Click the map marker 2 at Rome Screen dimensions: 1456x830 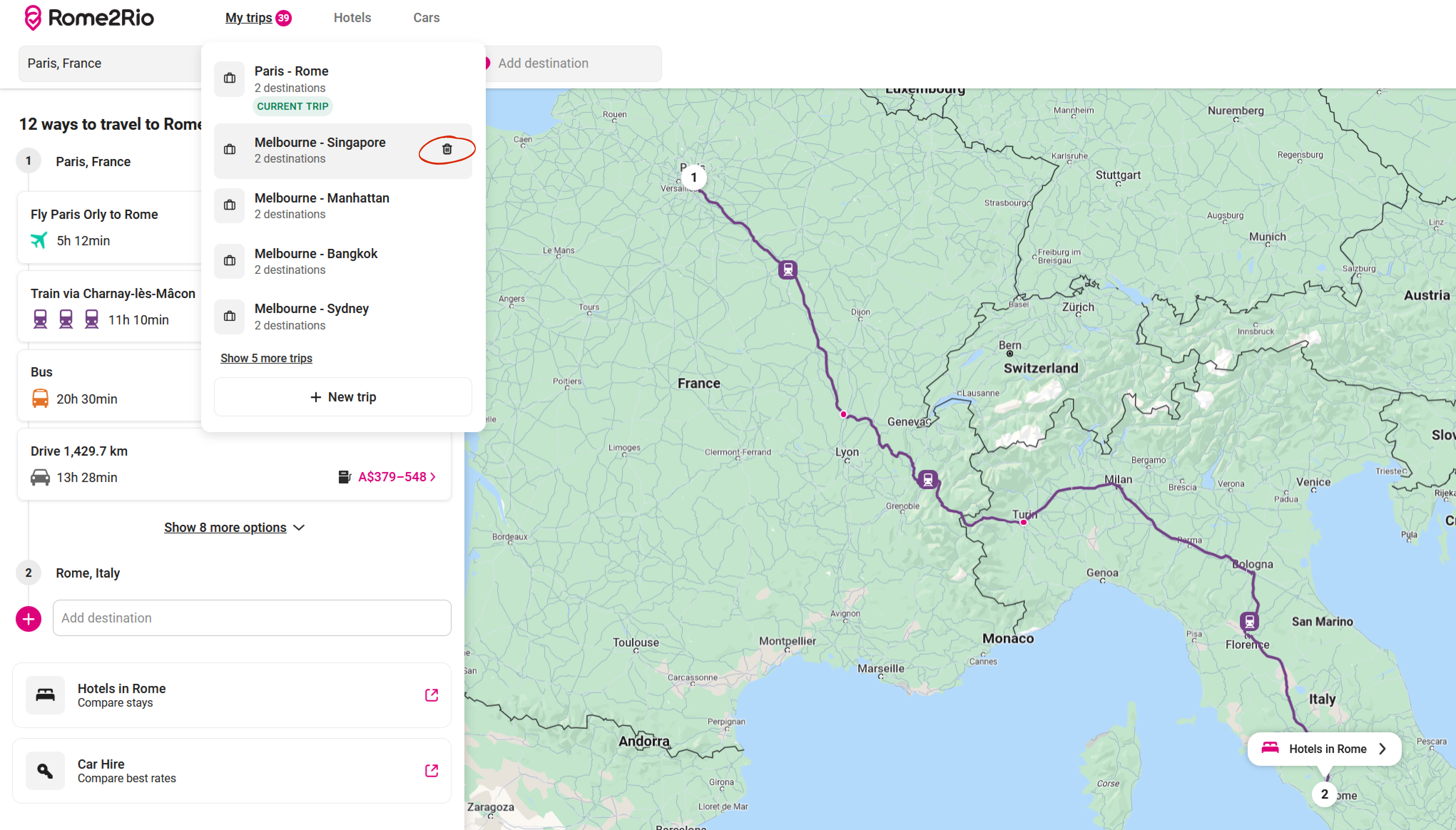click(1324, 794)
